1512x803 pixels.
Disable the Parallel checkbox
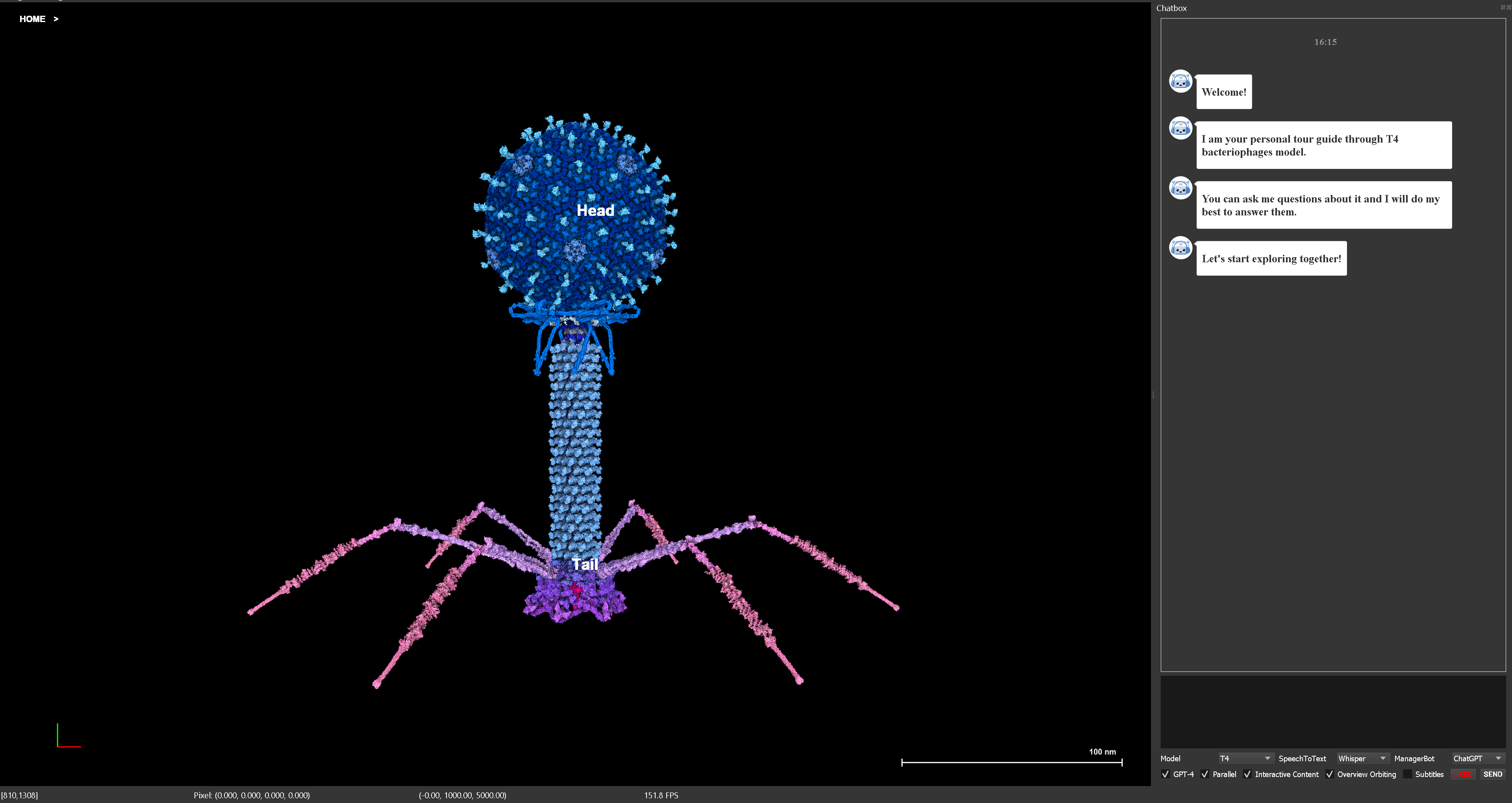click(x=1205, y=774)
